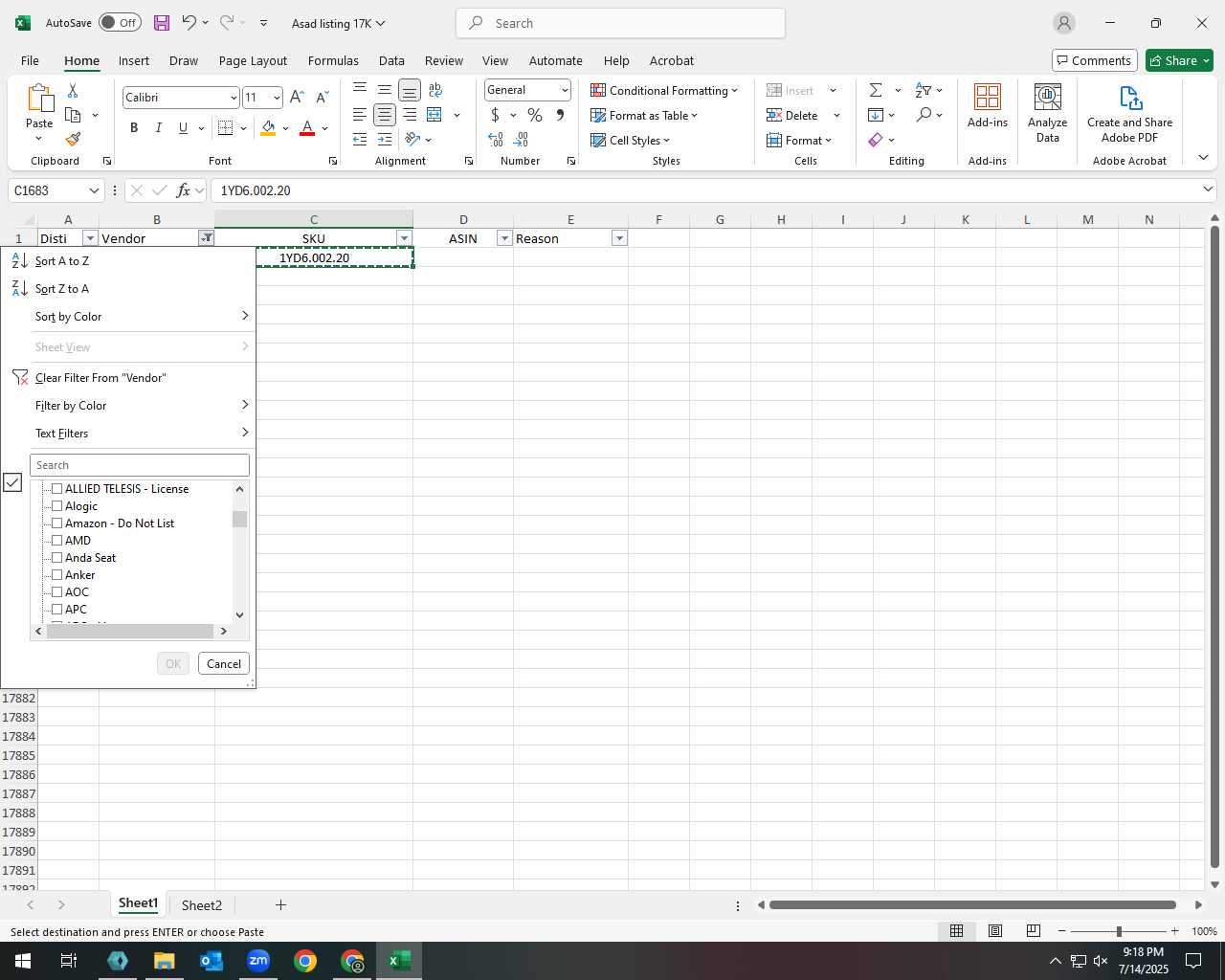
Task: Click the zoom slider handle
Action: click(x=1119, y=931)
